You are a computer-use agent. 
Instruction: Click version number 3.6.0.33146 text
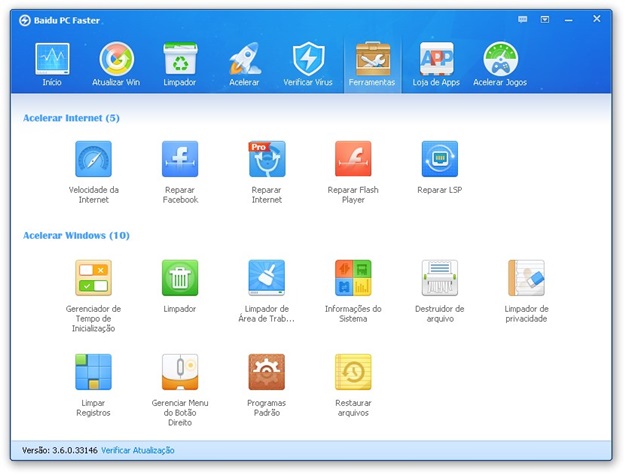click(x=75, y=450)
